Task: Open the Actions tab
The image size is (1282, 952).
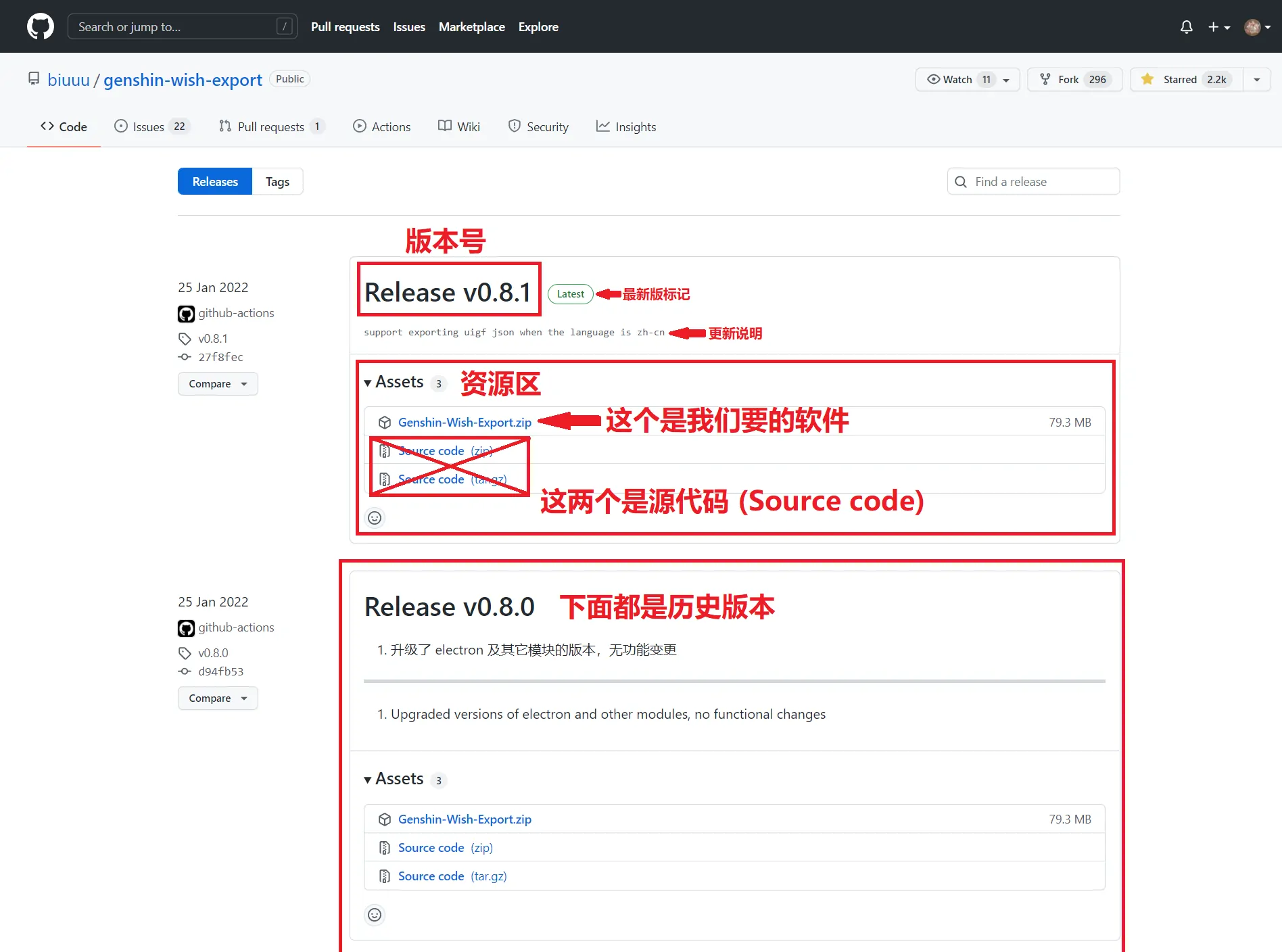Action: 382,126
